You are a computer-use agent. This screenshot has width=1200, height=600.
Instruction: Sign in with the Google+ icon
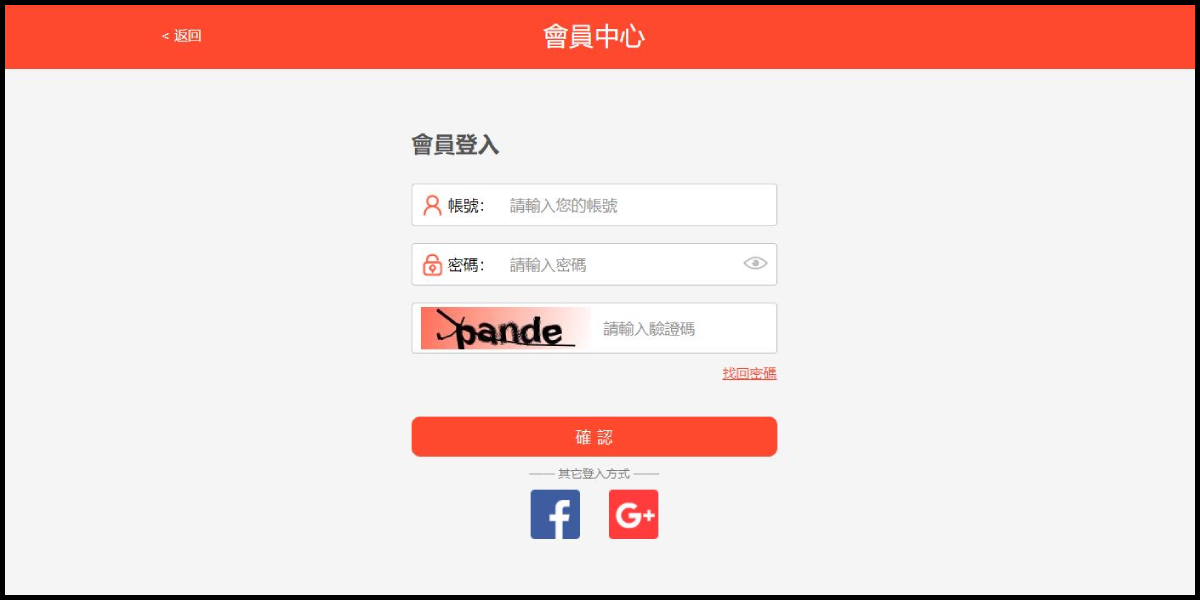coord(634,514)
